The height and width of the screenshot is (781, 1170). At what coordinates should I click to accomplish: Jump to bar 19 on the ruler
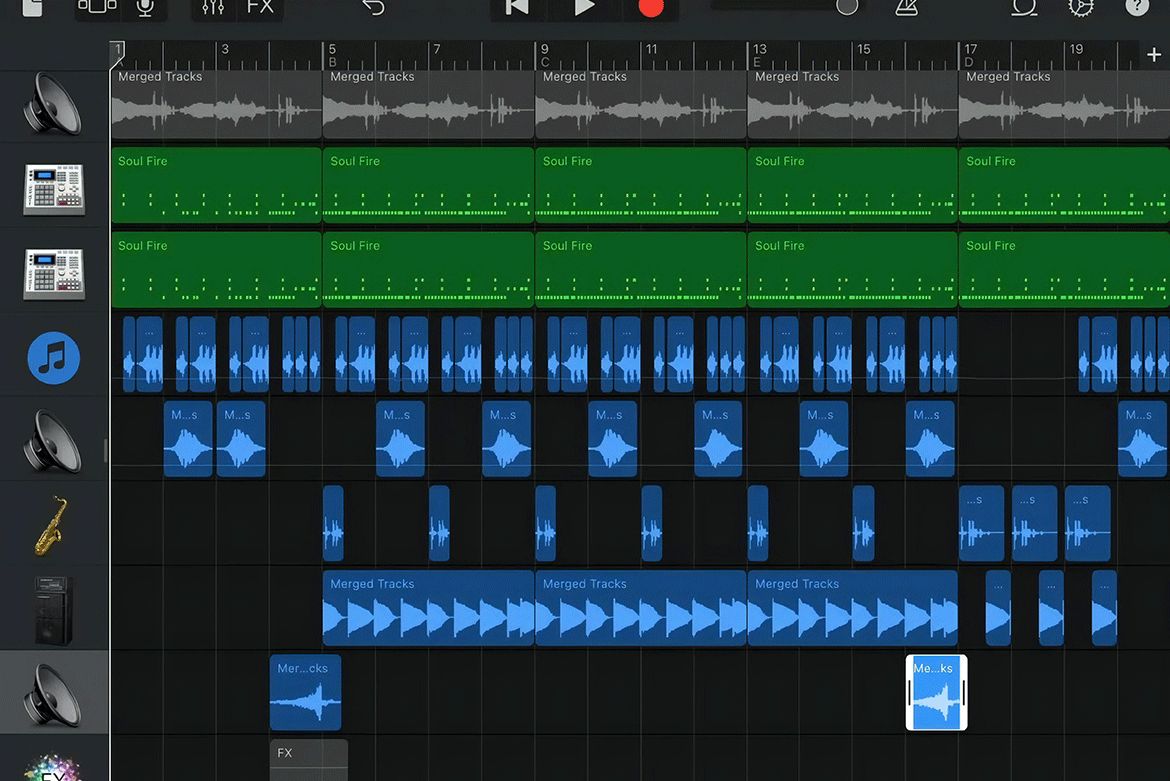pyautogui.click(x=1076, y=49)
